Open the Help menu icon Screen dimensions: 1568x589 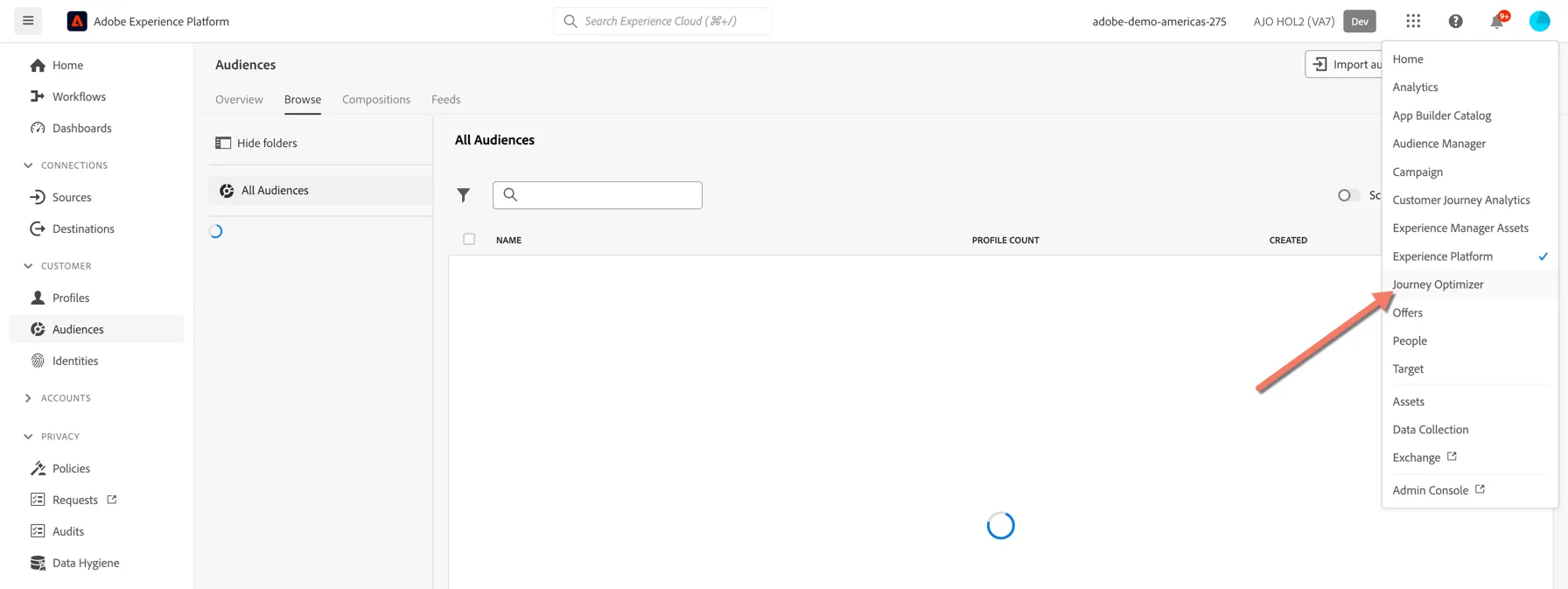[x=1455, y=21]
